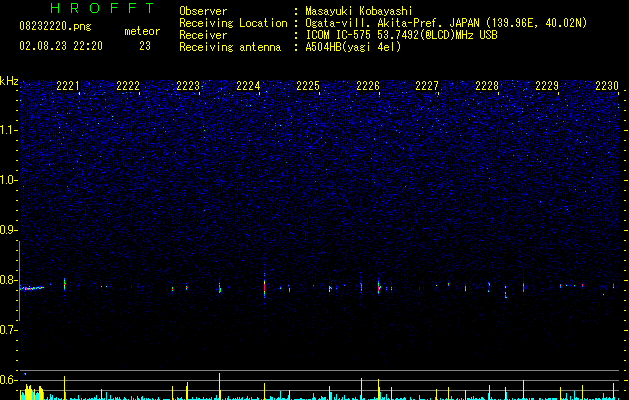Click the observer name Masayuki Kobayashi

[359, 11]
